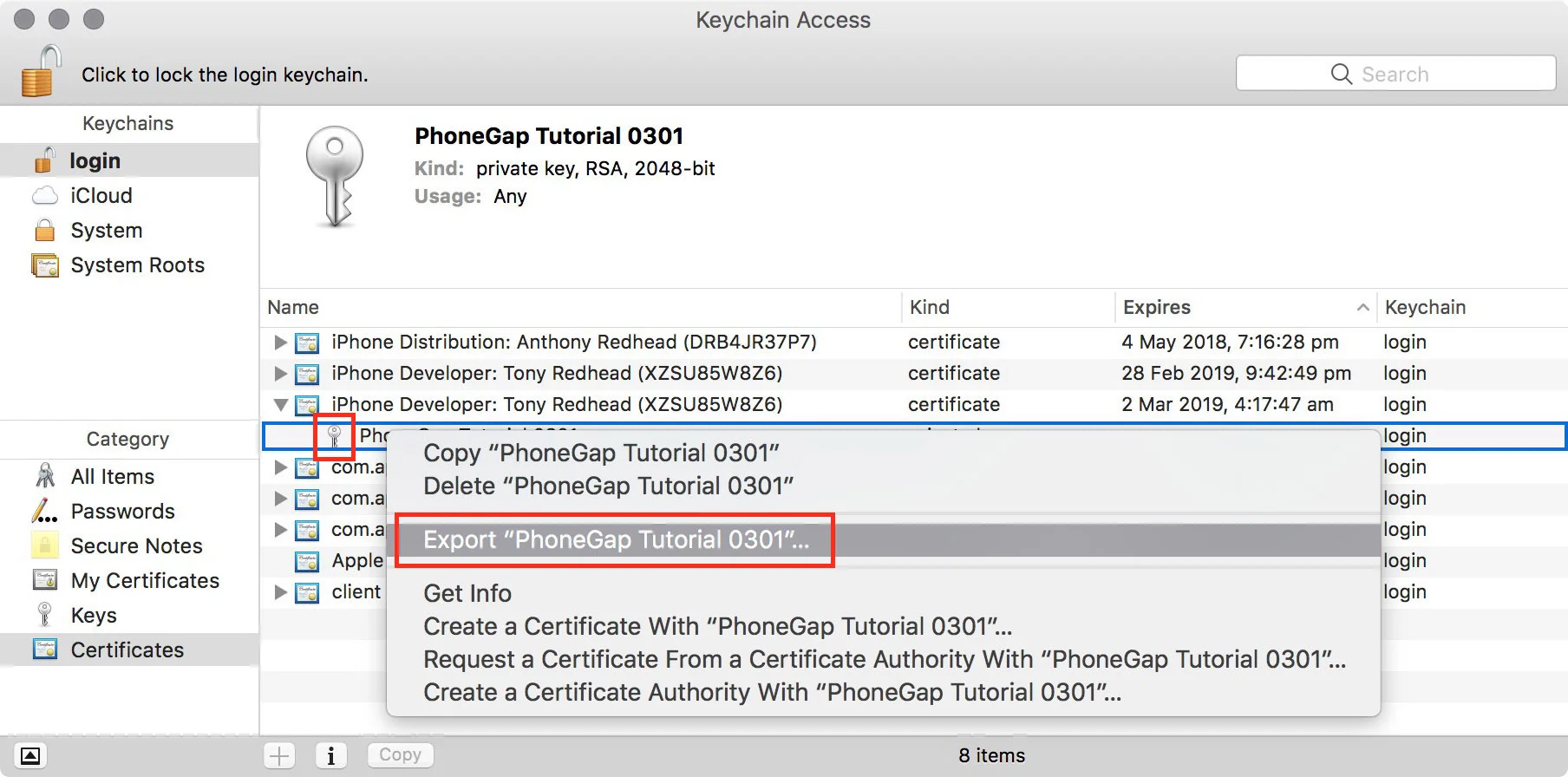Image resolution: width=1568 pixels, height=777 pixels.
Task: Click the Copy button in bottom bar
Action: click(x=400, y=755)
